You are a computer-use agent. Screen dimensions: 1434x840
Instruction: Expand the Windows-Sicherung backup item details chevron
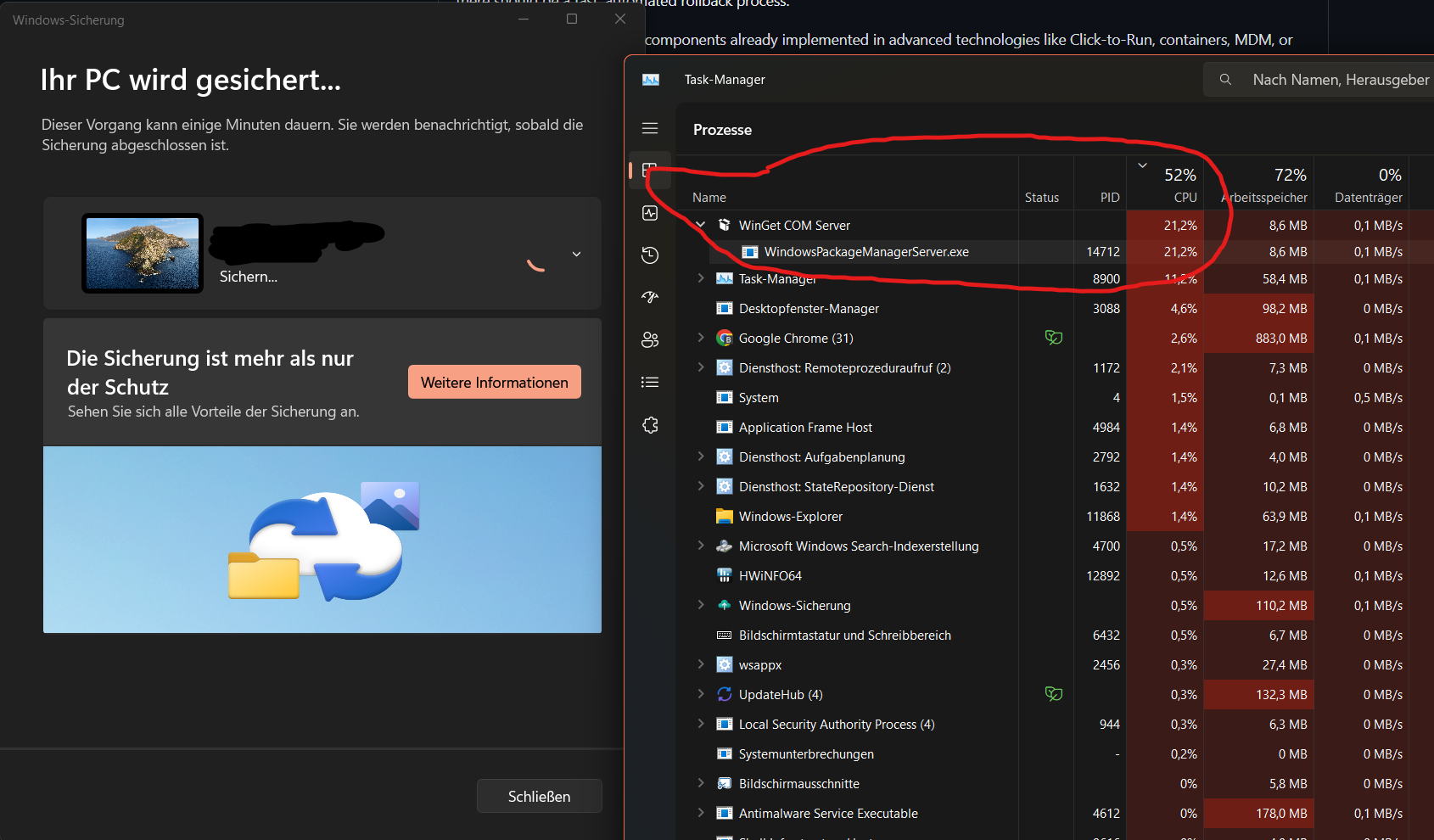[576, 254]
